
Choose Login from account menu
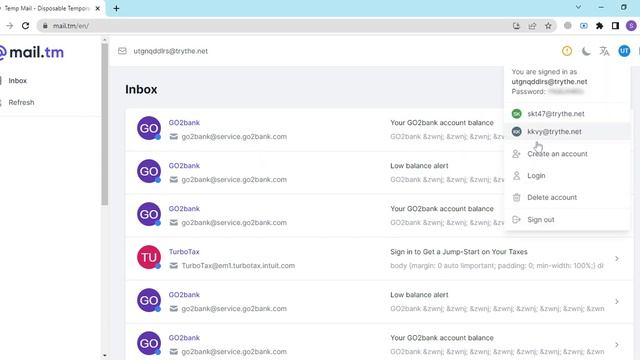(x=567, y=176)
